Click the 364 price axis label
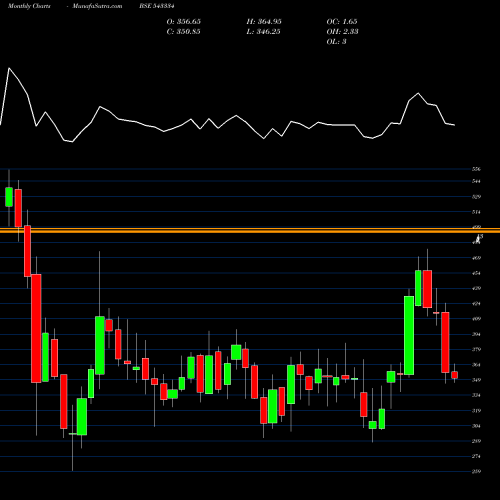This screenshot has width=500, height=500. [x=476, y=365]
